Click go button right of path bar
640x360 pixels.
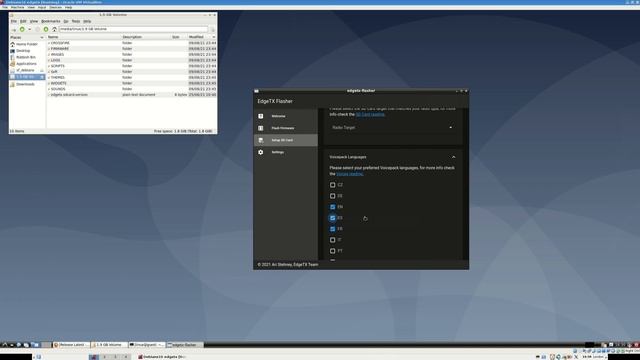[212, 29]
